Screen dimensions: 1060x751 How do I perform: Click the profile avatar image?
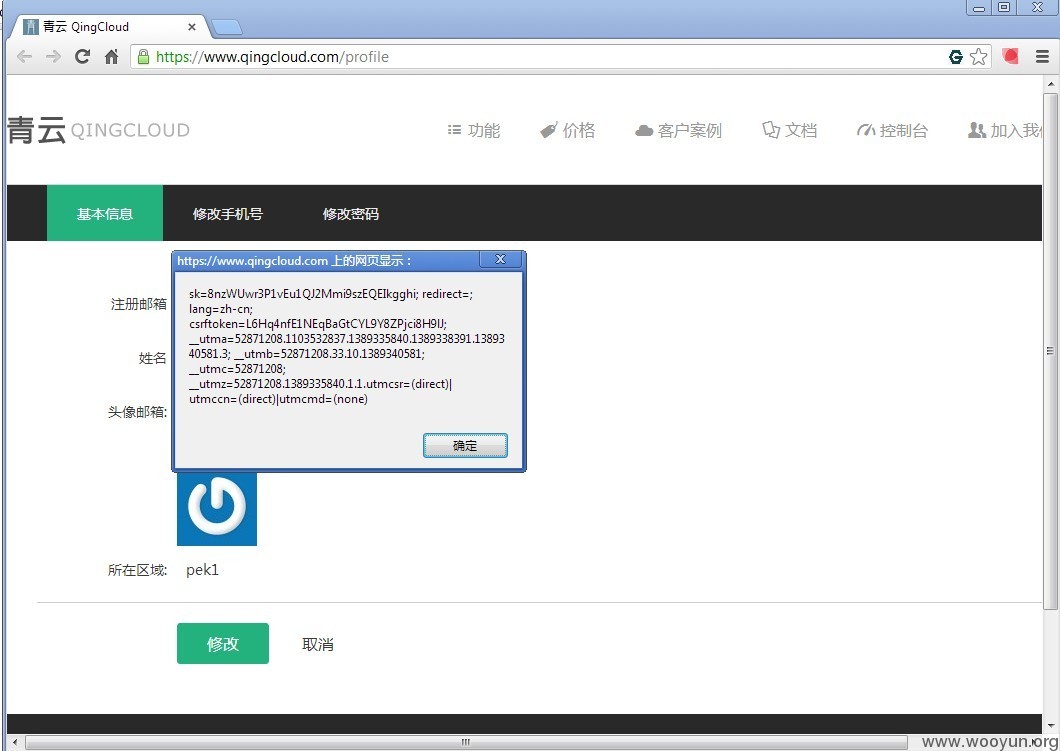tap(217, 508)
